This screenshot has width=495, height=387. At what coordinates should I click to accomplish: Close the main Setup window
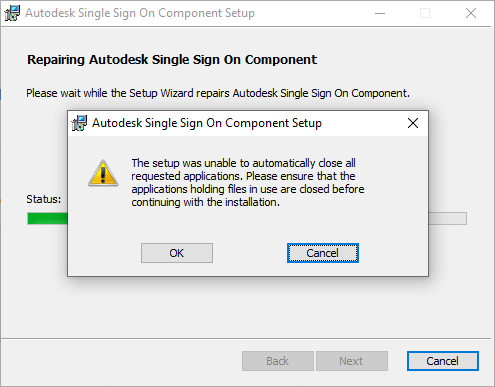(x=471, y=13)
